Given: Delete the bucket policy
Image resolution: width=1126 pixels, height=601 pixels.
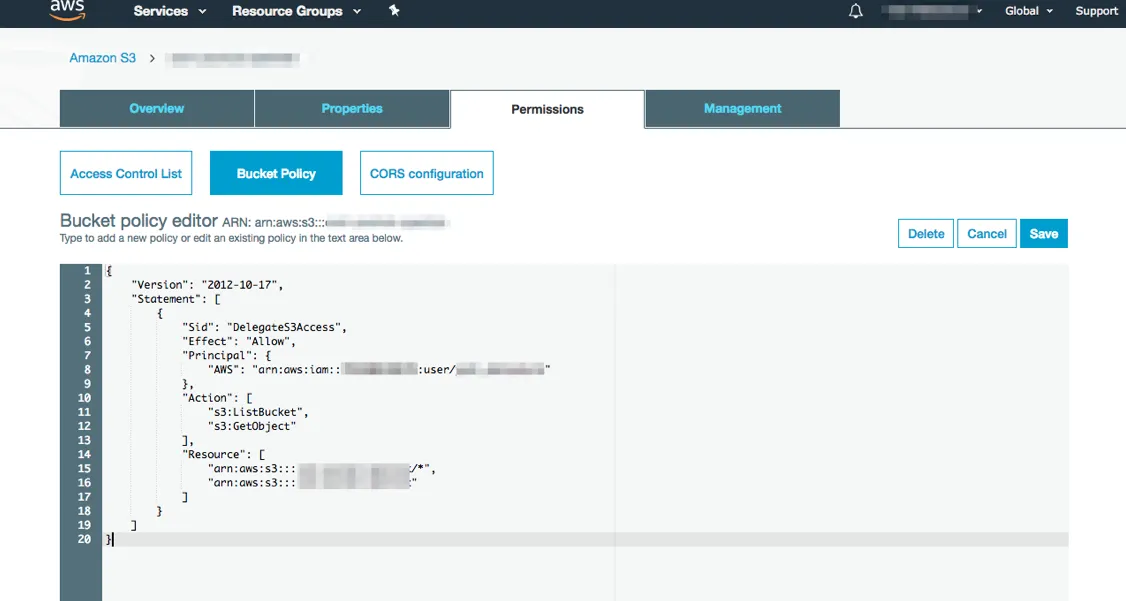Looking at the screenshot, I should 925,233.
